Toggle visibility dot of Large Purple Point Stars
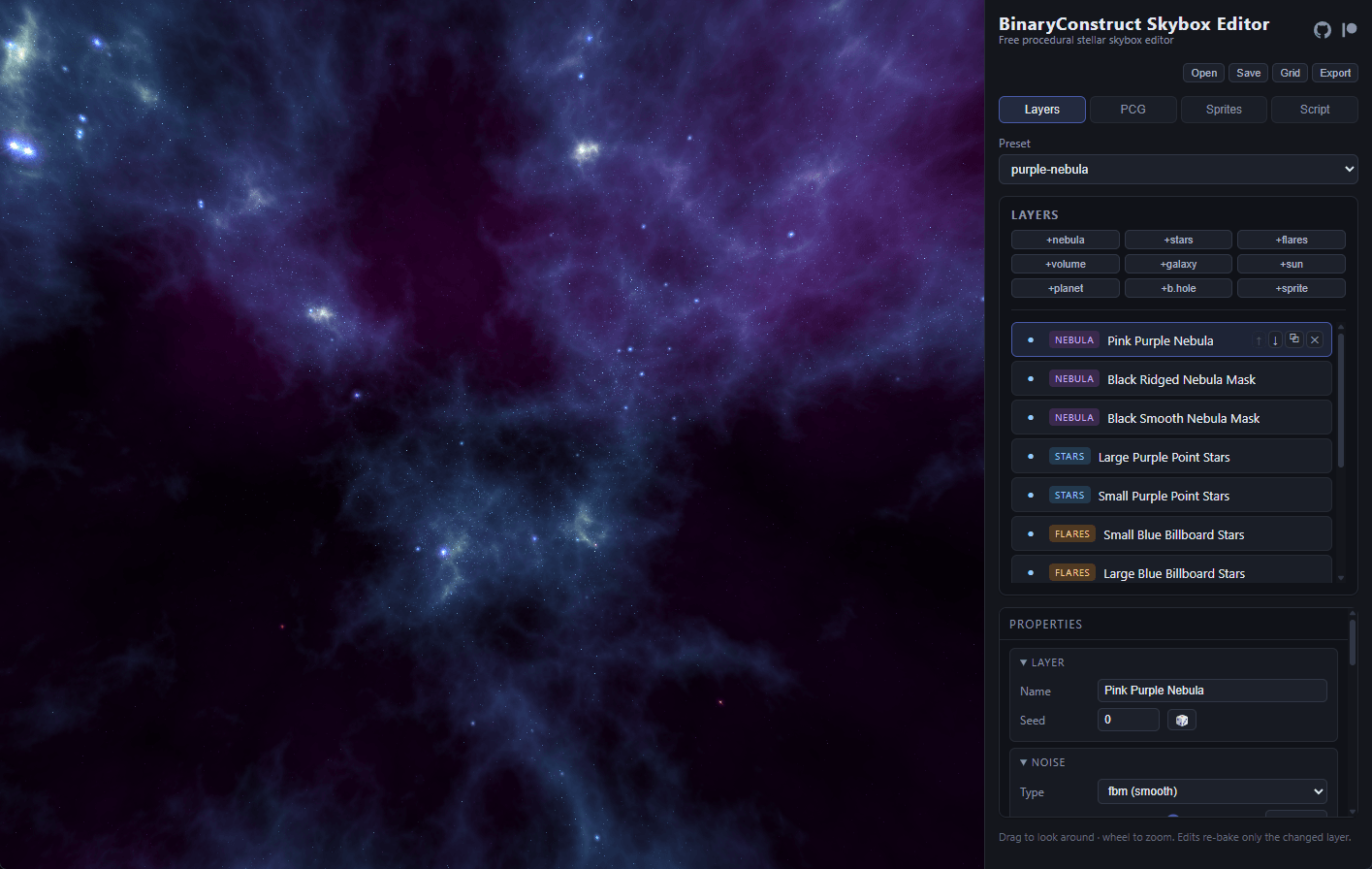The height and width of the screenshot is (869, 1372). point(1031,457)
